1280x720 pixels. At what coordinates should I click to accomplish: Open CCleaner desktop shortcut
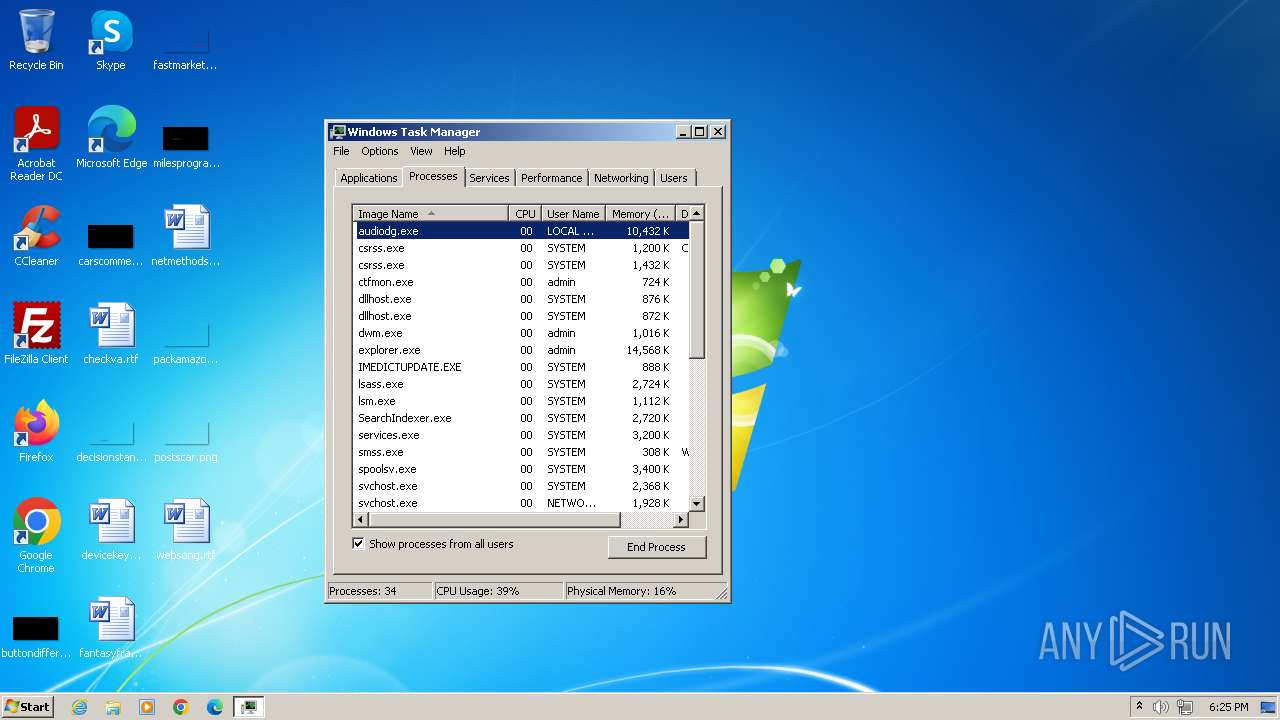pos(36,235)
